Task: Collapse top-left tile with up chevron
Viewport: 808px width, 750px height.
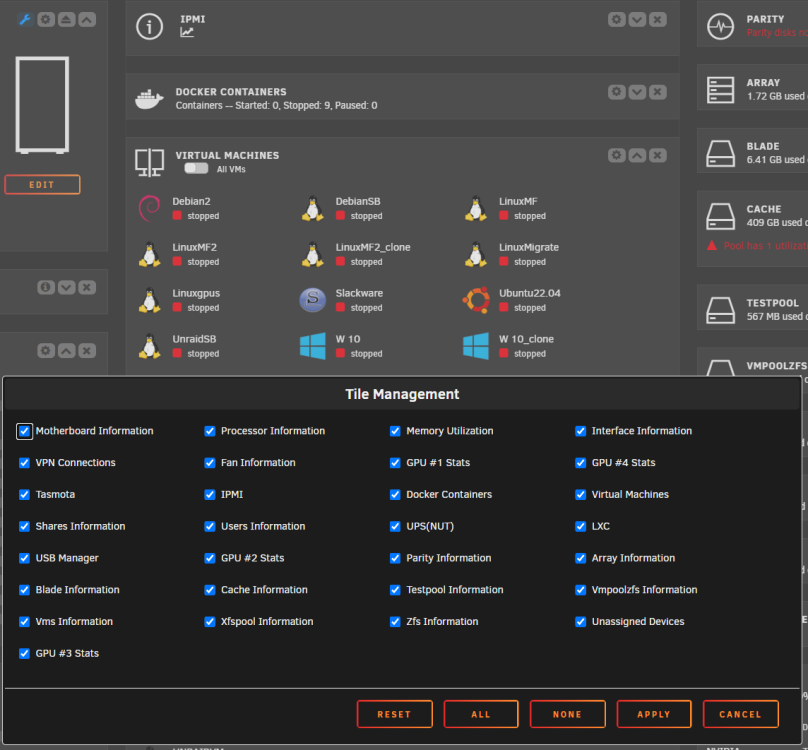Action: (87, 20)
